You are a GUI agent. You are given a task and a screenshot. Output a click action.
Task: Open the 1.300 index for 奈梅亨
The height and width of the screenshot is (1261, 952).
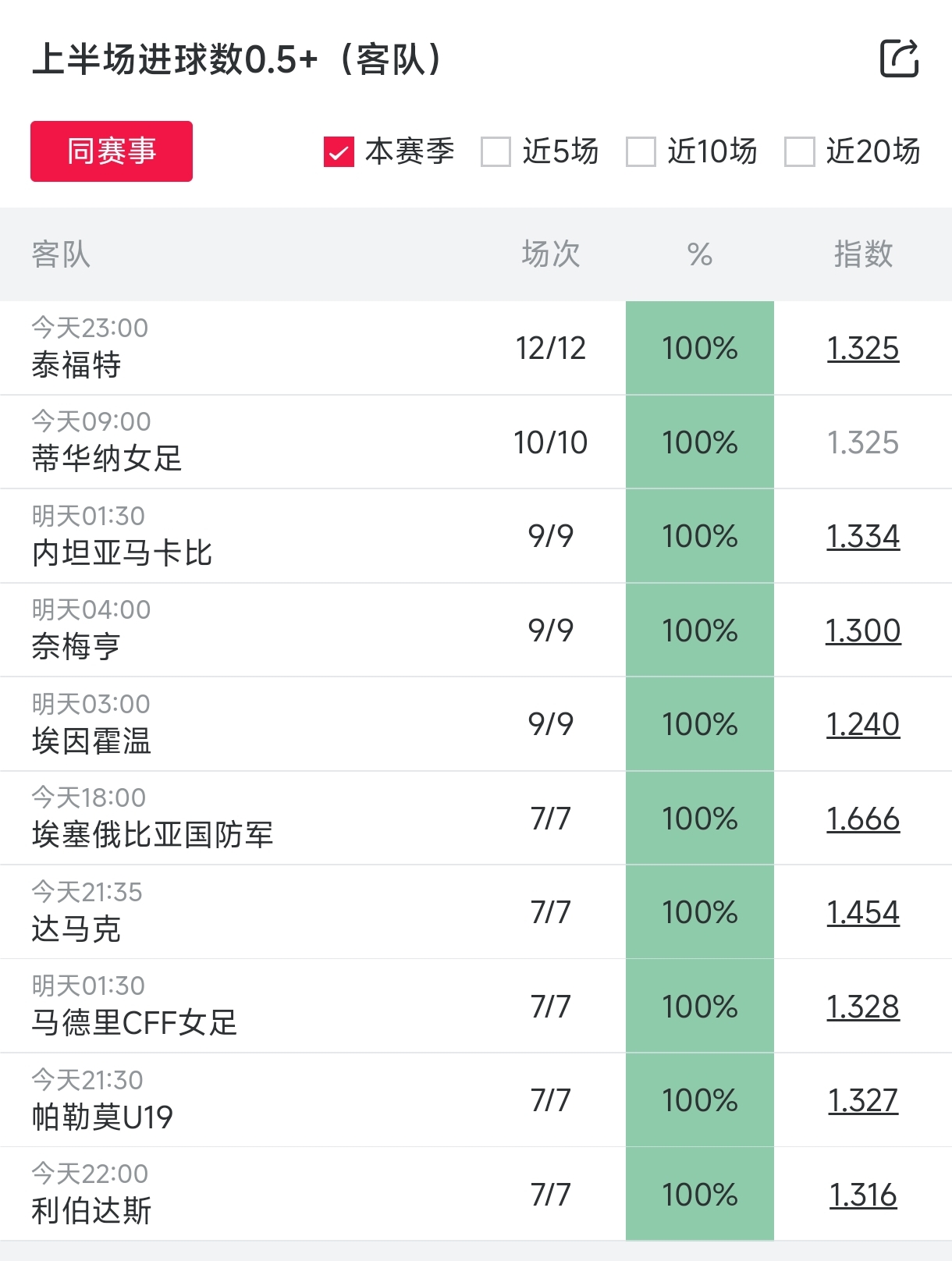tap(863, 630)
